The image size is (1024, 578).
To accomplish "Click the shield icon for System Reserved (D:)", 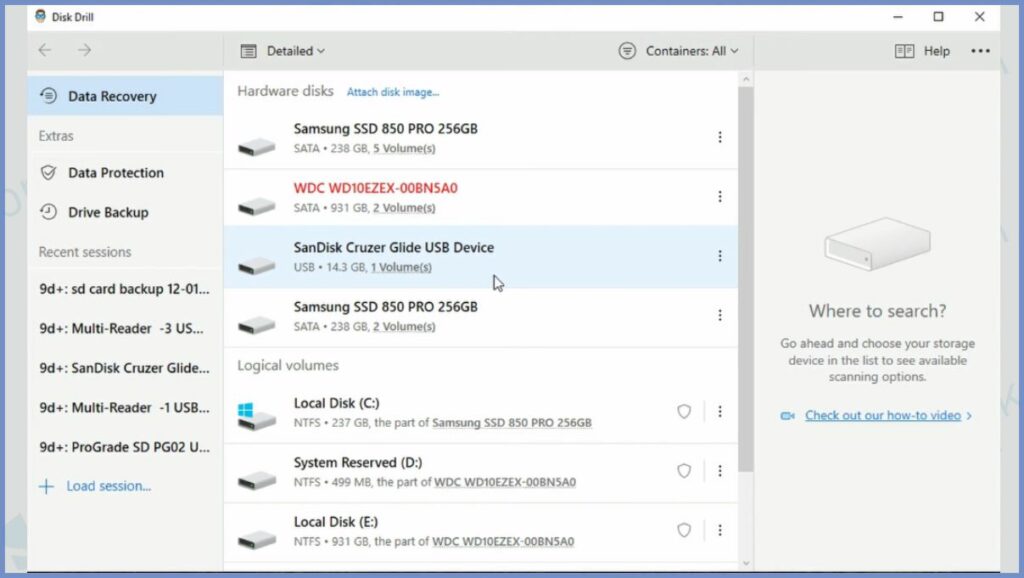I will 684,470.
